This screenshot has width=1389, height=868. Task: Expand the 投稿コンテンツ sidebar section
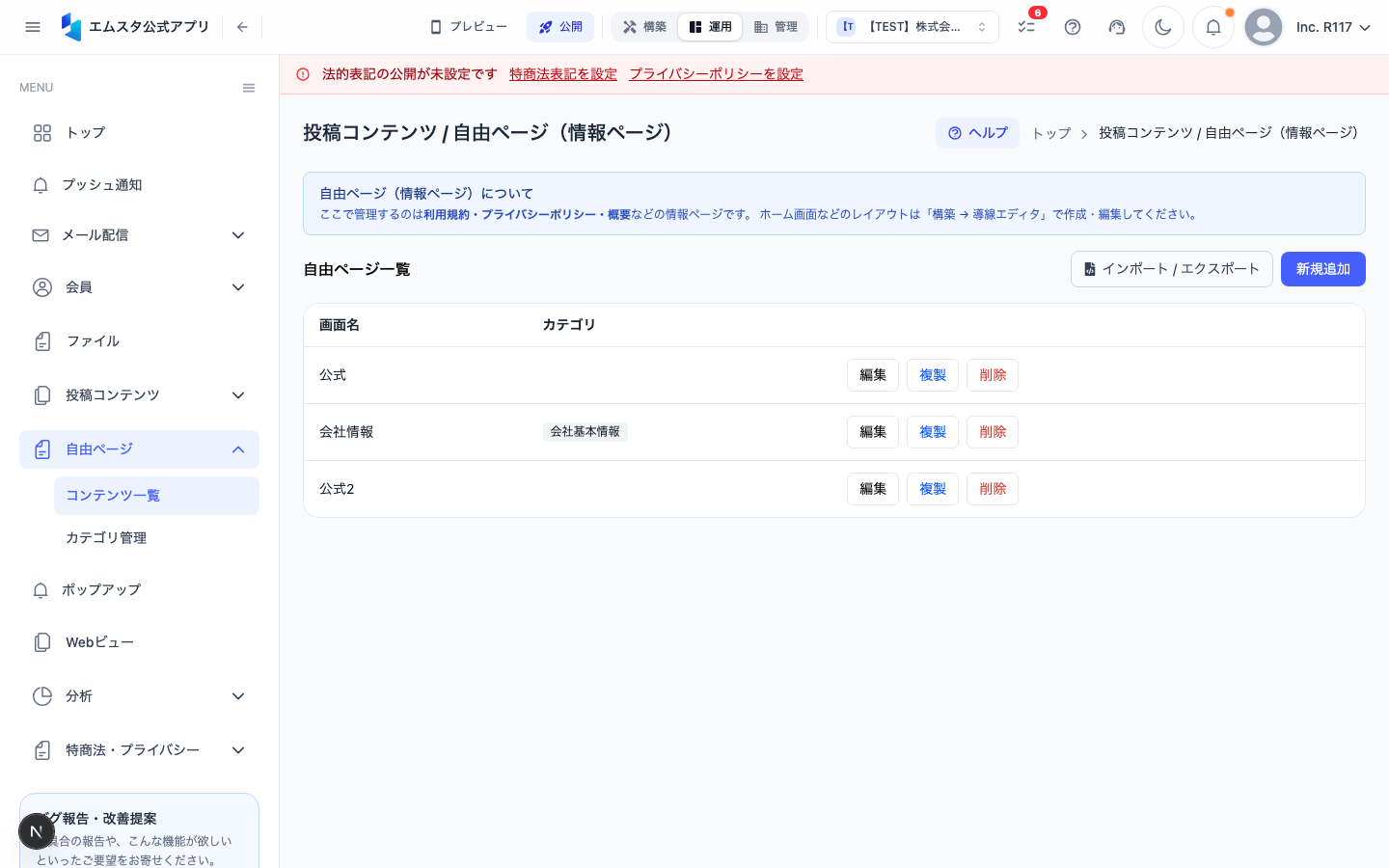pyautogui.click(x=139, y=395)
